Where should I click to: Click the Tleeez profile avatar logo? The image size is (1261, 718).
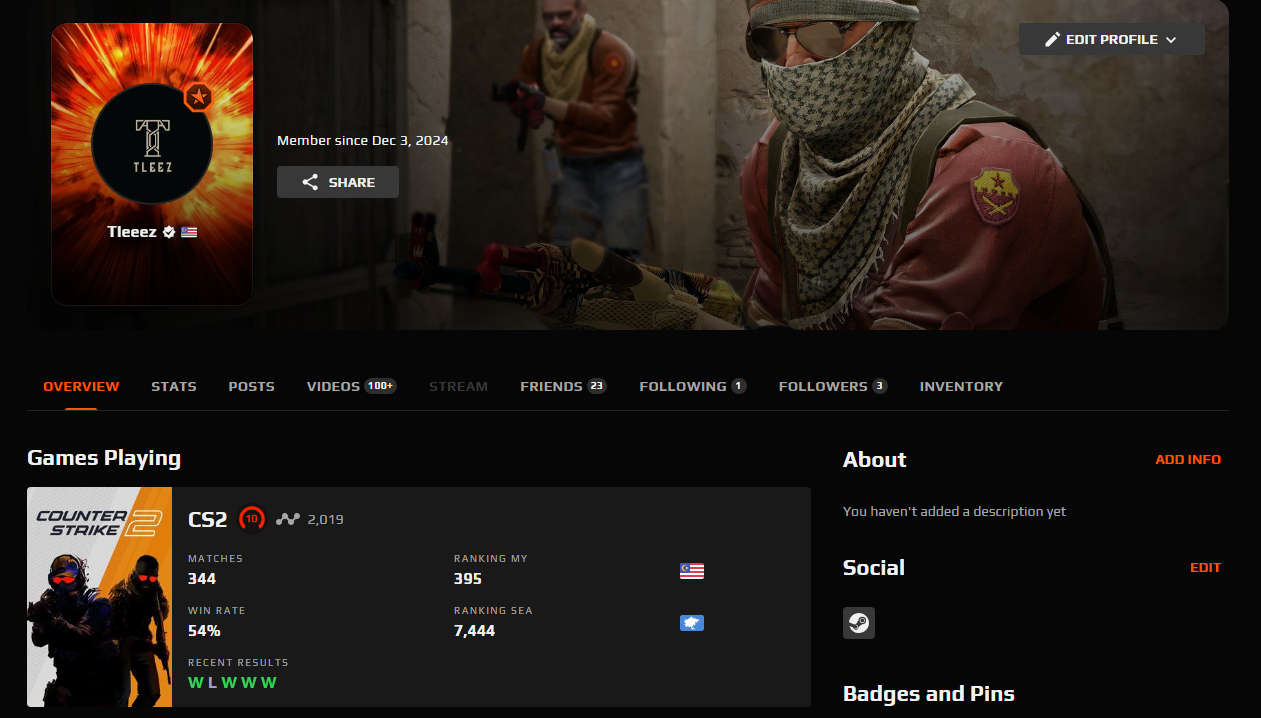coord(152,144)
